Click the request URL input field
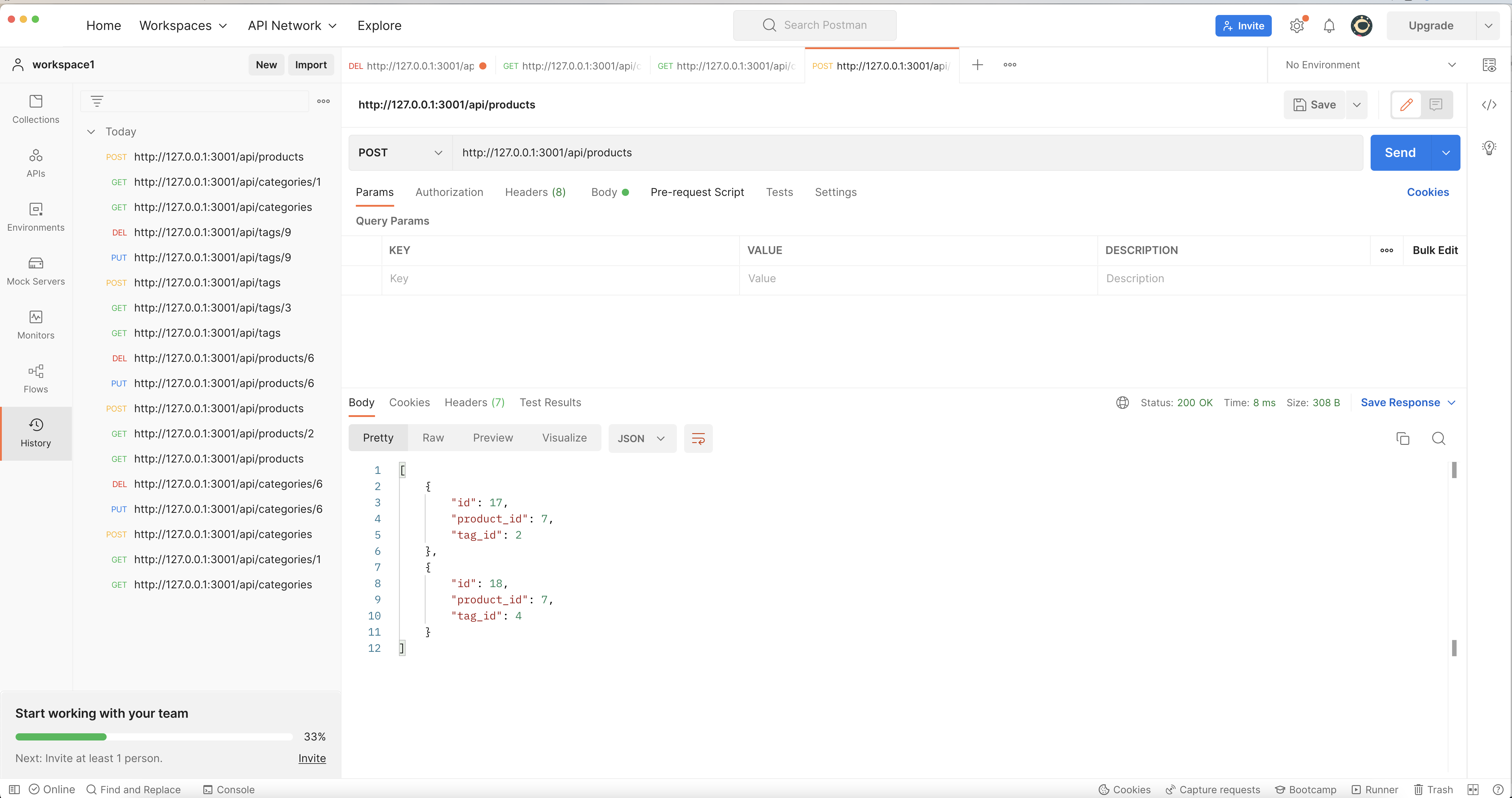This screenshot has width=1512, height=798. tap(908, 153)
